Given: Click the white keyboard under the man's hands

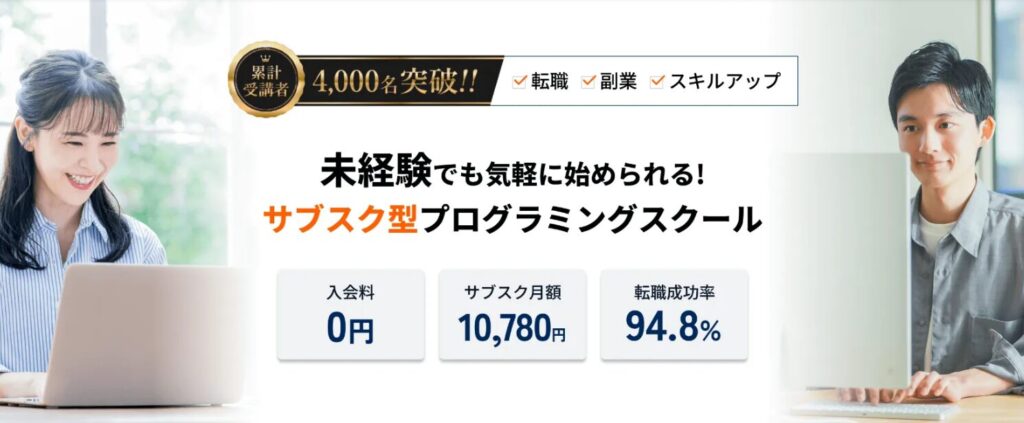Looking at the screenshot, I should tap(875, 410).
